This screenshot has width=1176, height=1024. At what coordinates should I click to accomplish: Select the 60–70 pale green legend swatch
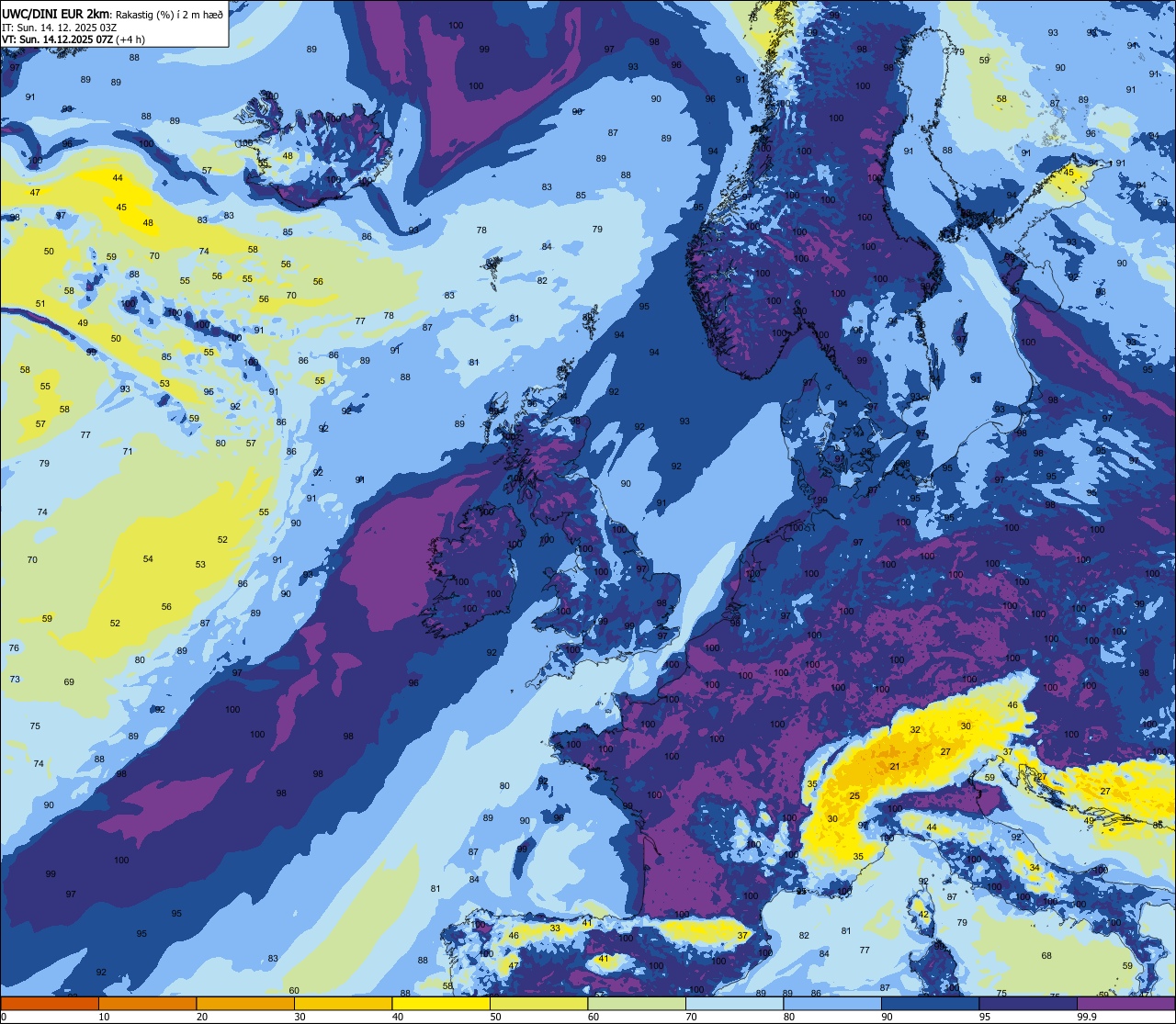pos(637,1003)
